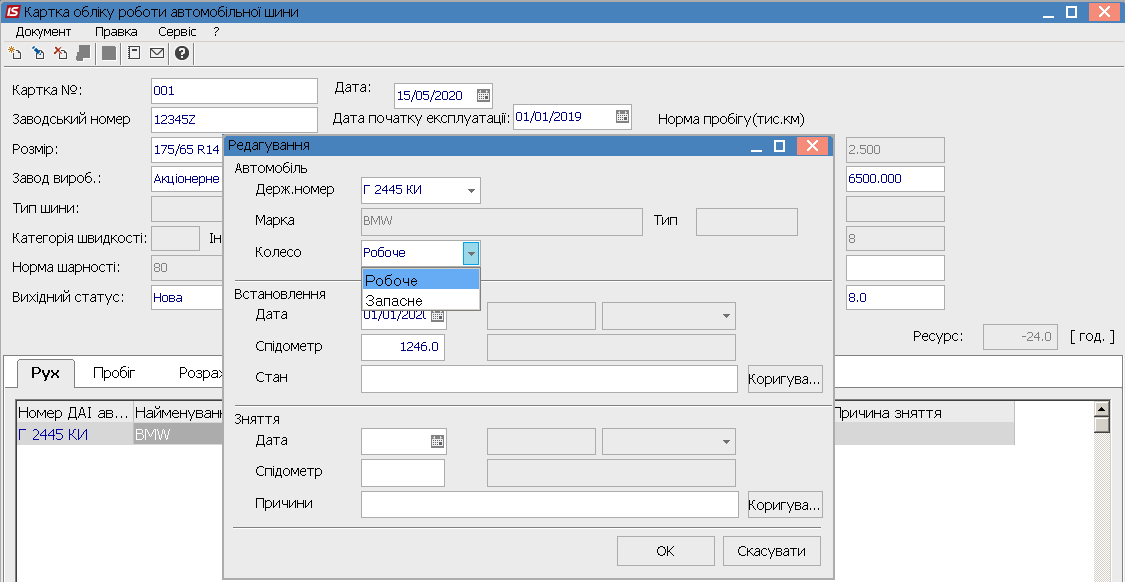Click the Розмір field 175/65 R14
The height and width of the screenshot is (582, 1125).
point(187,149)
